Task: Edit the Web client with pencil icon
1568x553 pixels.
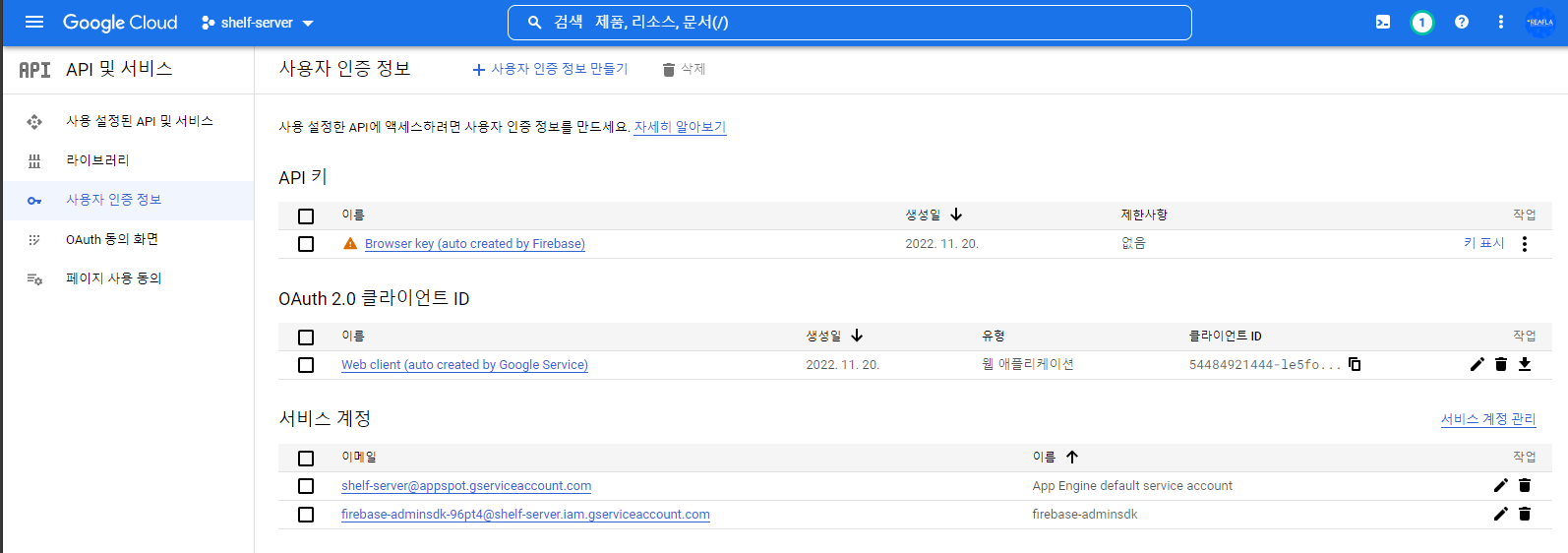Action: (1477, 364)
